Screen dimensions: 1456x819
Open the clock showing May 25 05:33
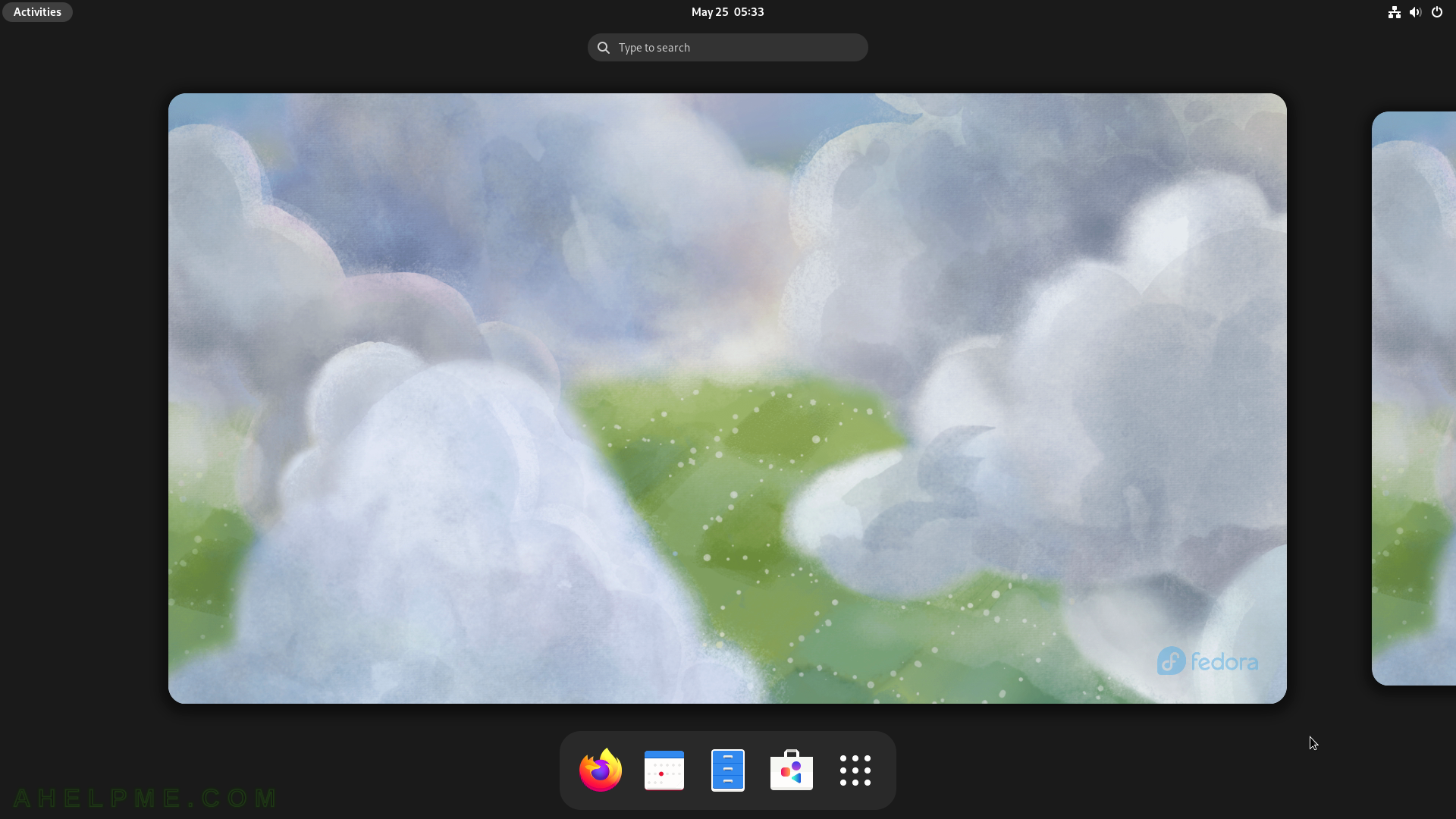728,12
